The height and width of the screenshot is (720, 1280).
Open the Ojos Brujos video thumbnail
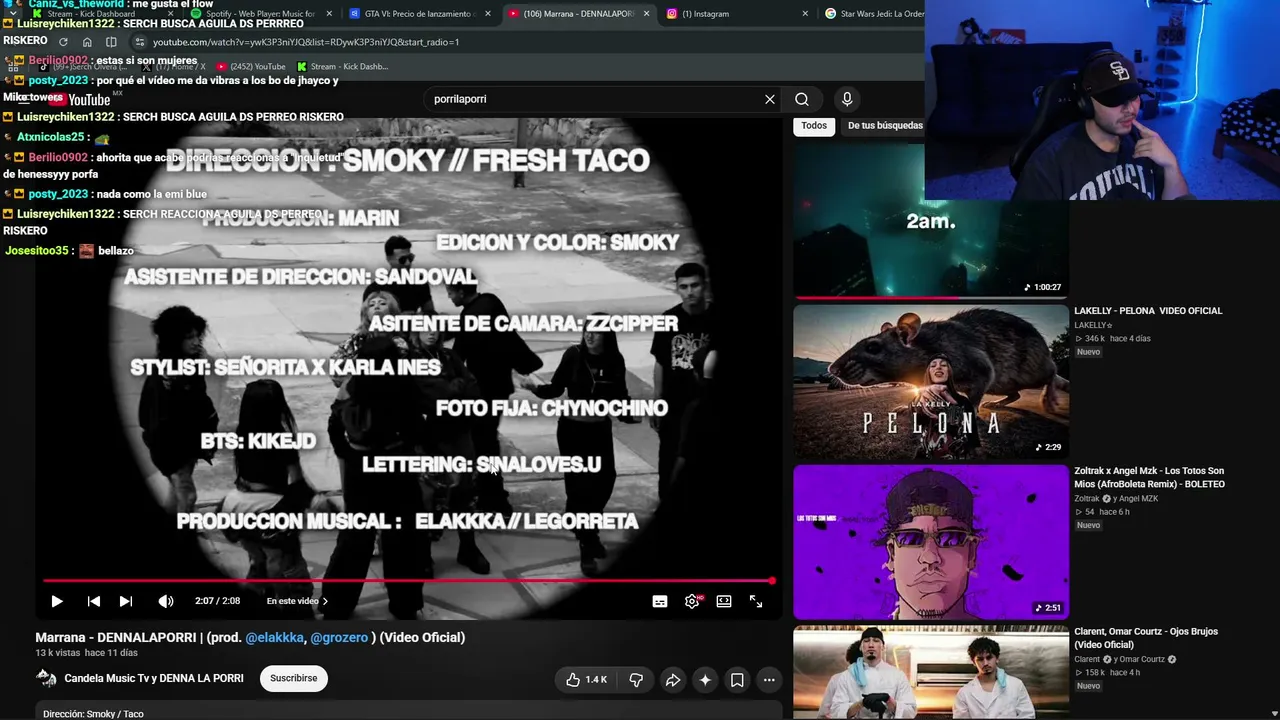tap(931, 672)
